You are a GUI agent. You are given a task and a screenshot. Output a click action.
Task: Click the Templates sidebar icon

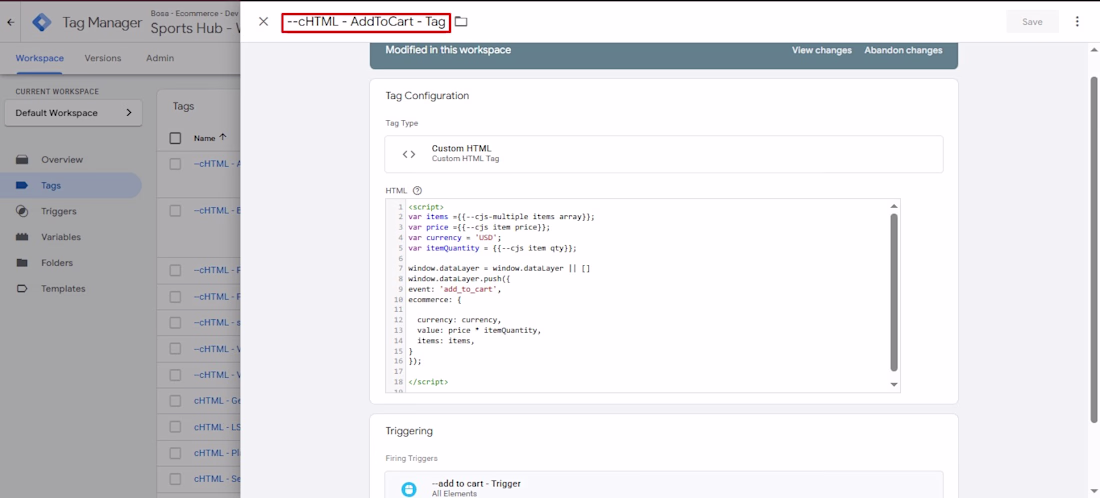coord(22,289)
